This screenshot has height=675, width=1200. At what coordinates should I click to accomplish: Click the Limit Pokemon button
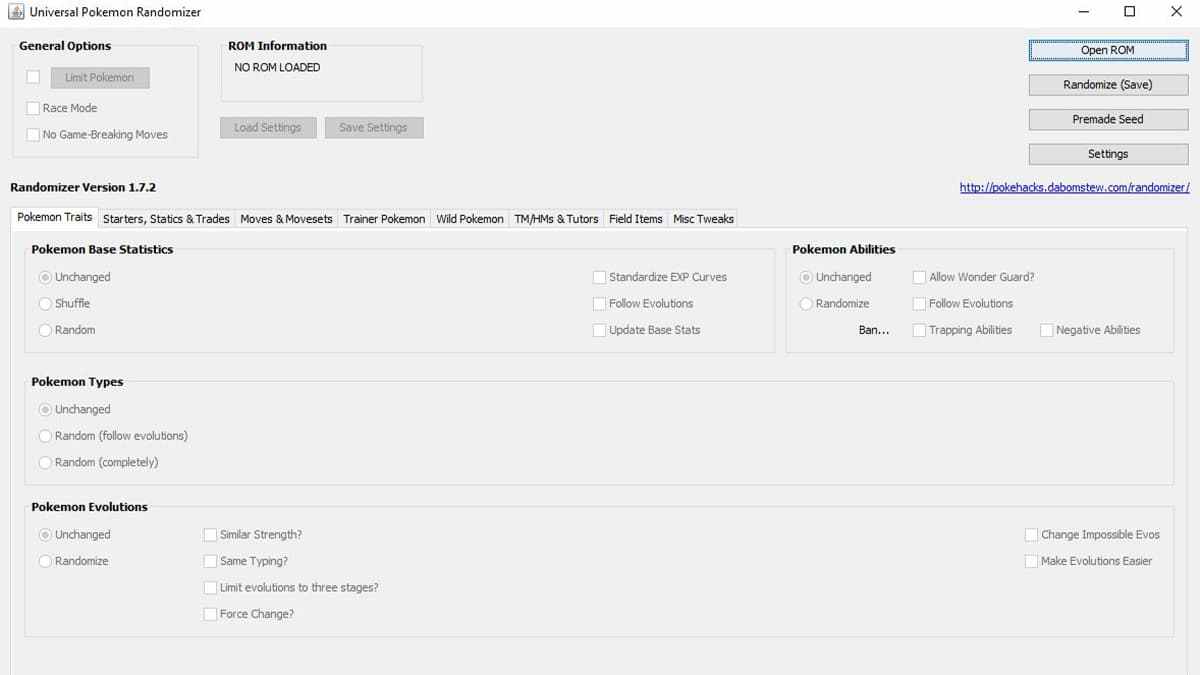99,78
